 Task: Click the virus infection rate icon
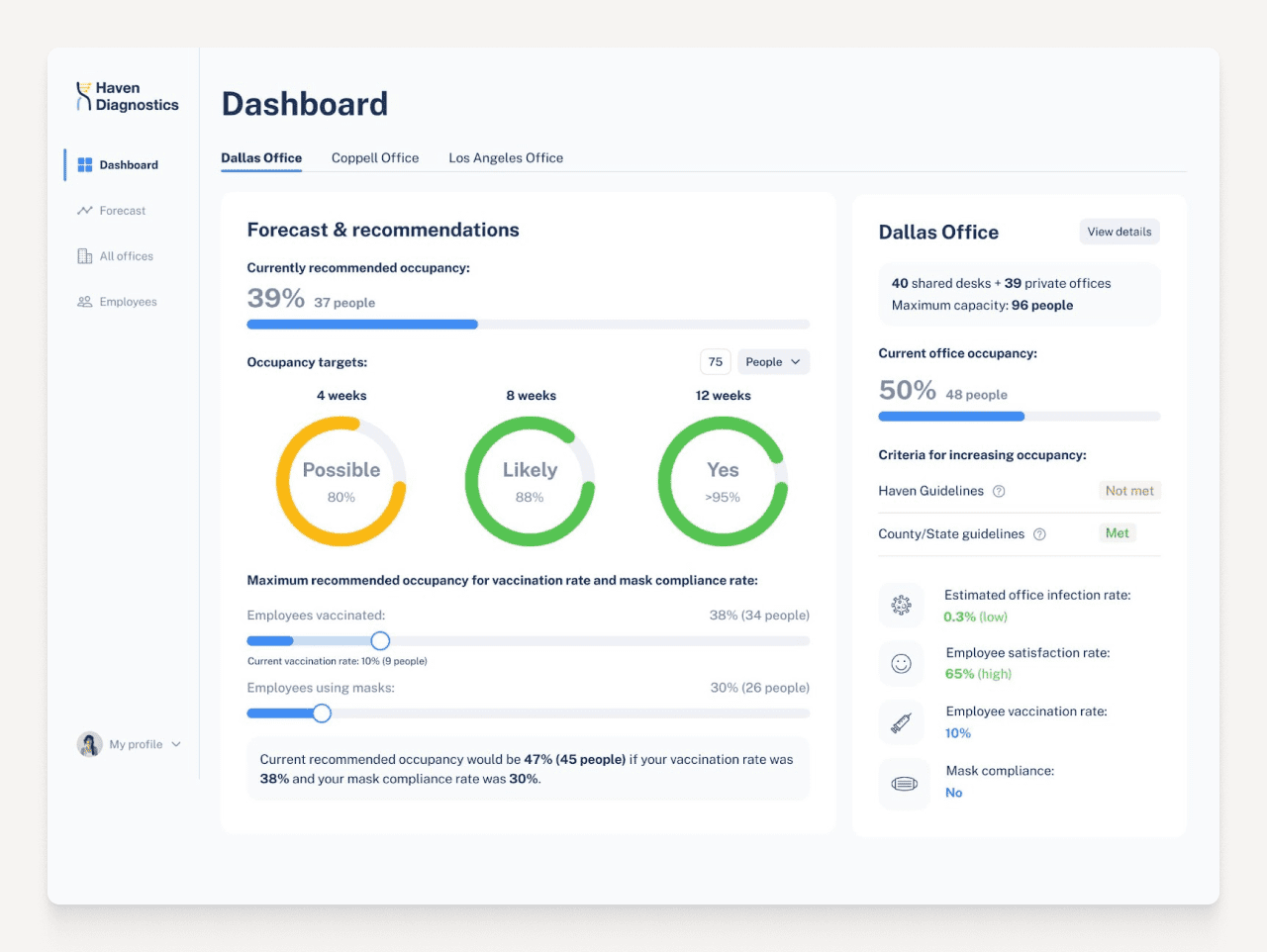point(902,605)
